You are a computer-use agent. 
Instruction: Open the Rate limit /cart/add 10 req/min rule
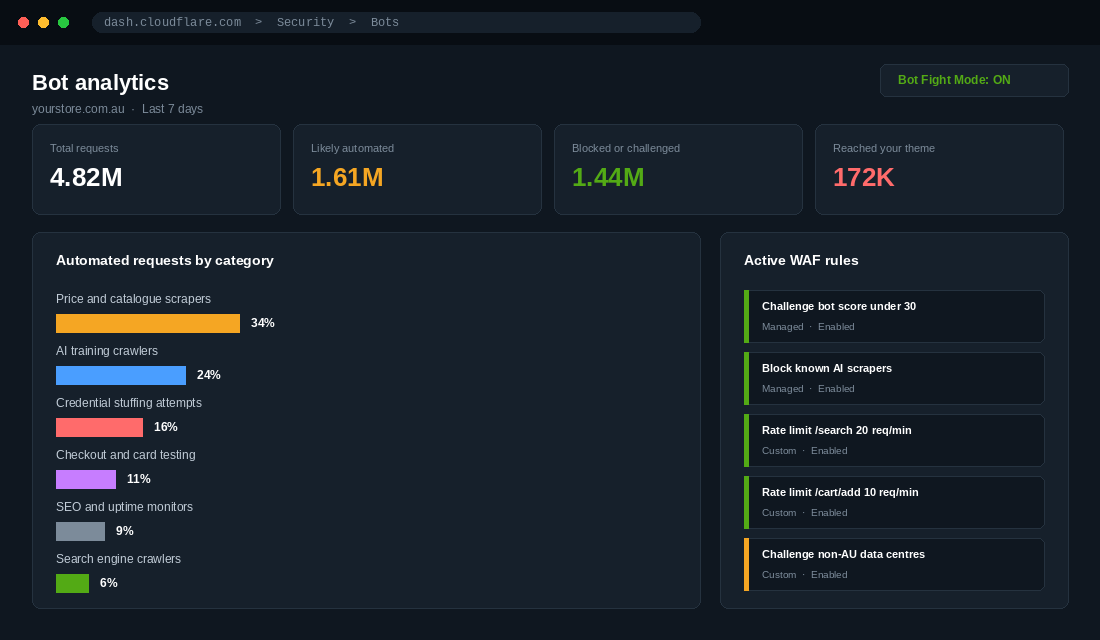click(x=894, y=502)
